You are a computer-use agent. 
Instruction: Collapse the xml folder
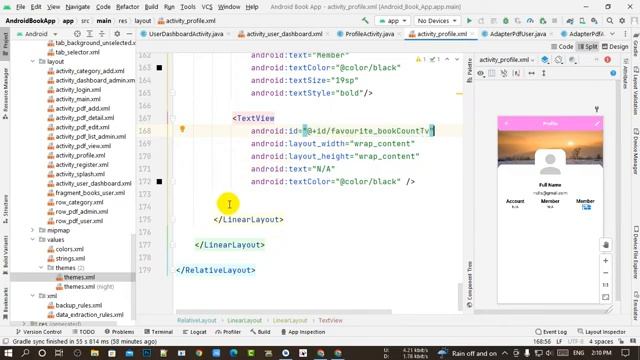(x=33, y=296)
